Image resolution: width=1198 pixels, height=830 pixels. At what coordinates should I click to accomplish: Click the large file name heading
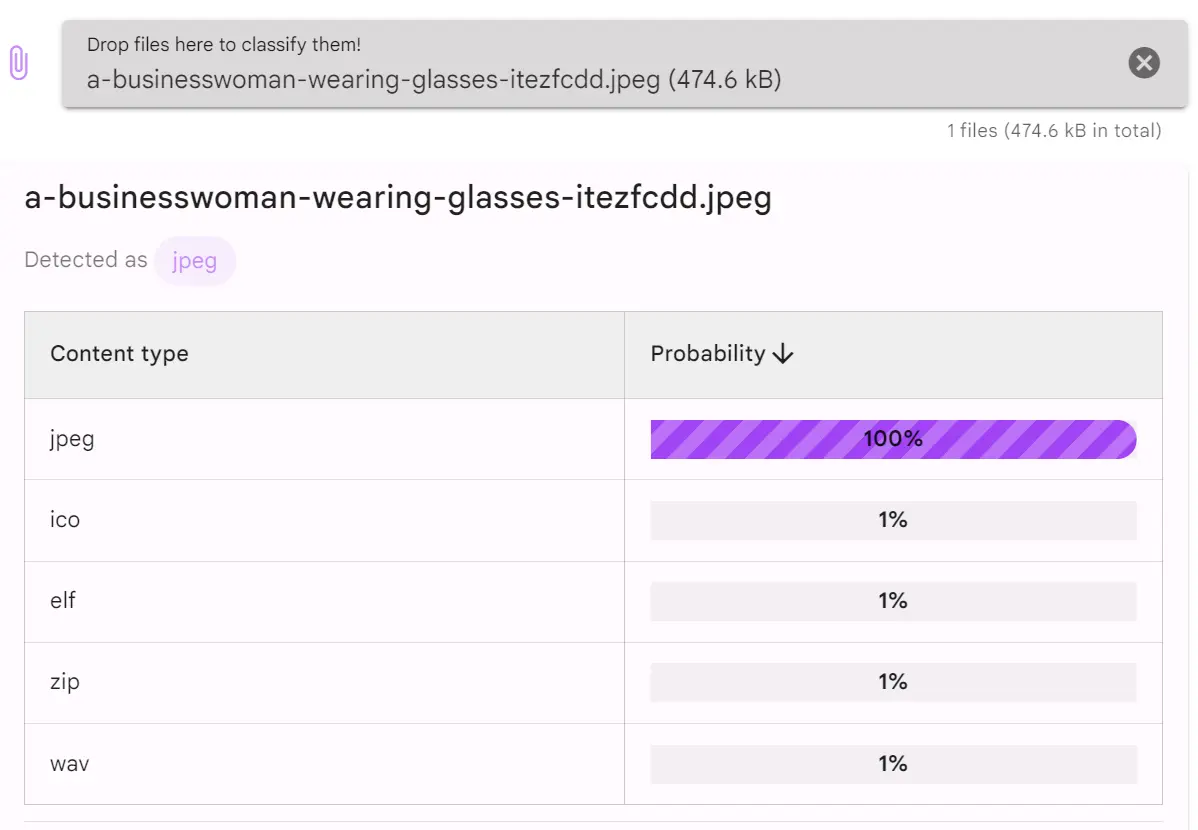point(398,198)
